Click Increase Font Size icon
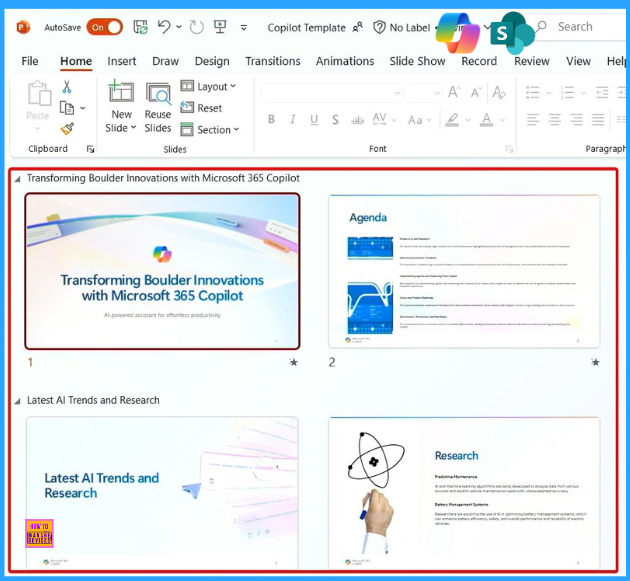The image size is (630, 581). coord(454,92)
